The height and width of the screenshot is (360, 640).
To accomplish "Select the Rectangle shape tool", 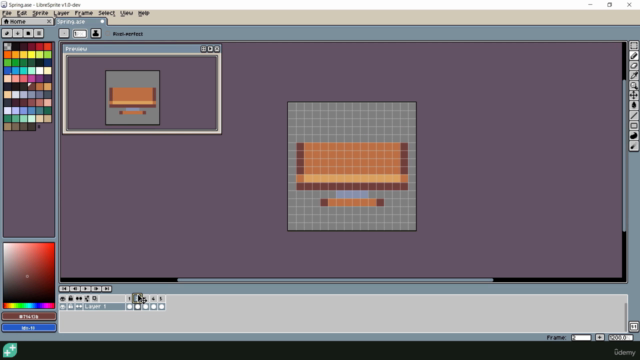I will point(633,126).
